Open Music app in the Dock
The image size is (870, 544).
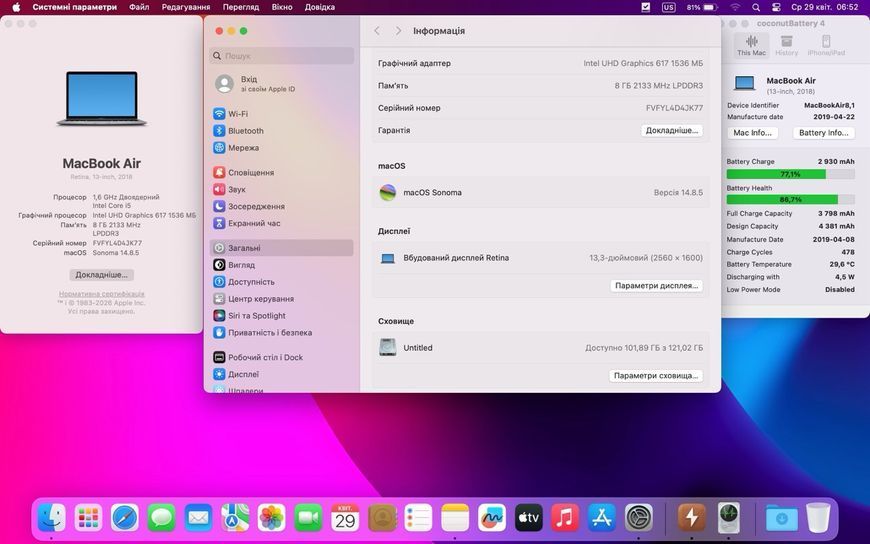point(565,518)
